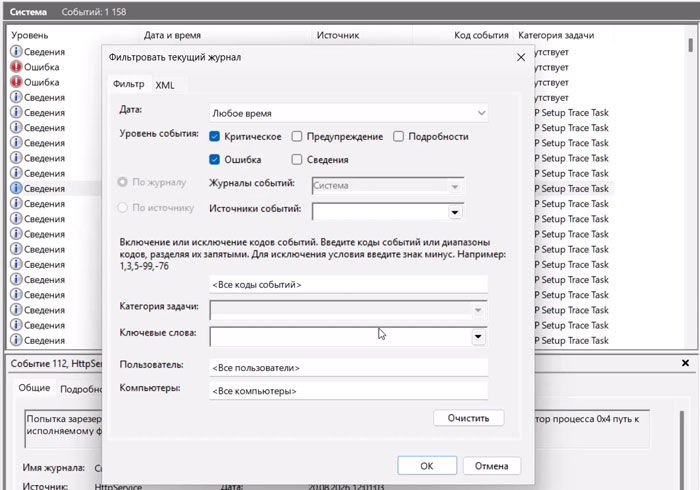
Task: Click the Все компьютеры input field
Action: pos(348,391)
